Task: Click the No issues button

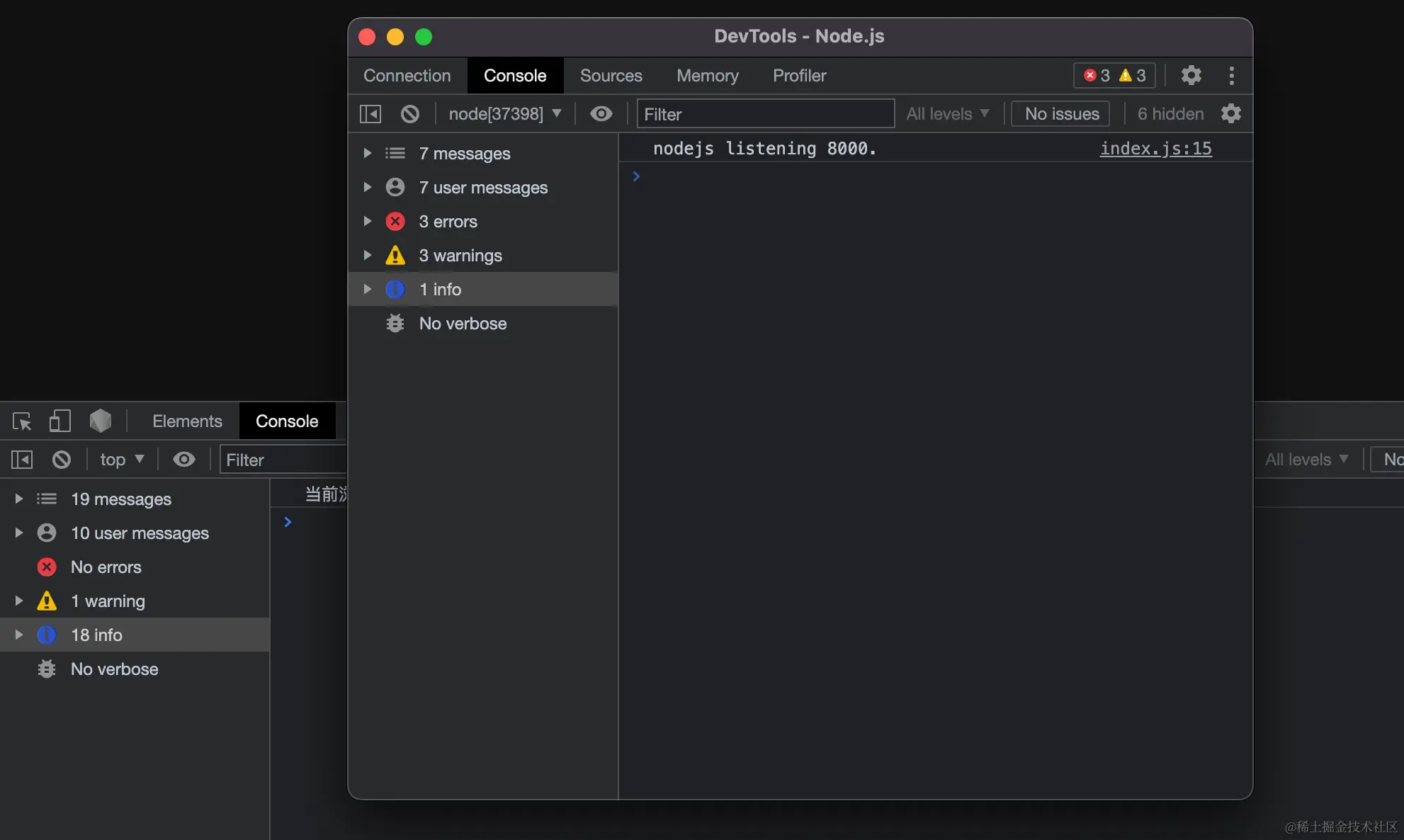Action: coord(1061,114)
